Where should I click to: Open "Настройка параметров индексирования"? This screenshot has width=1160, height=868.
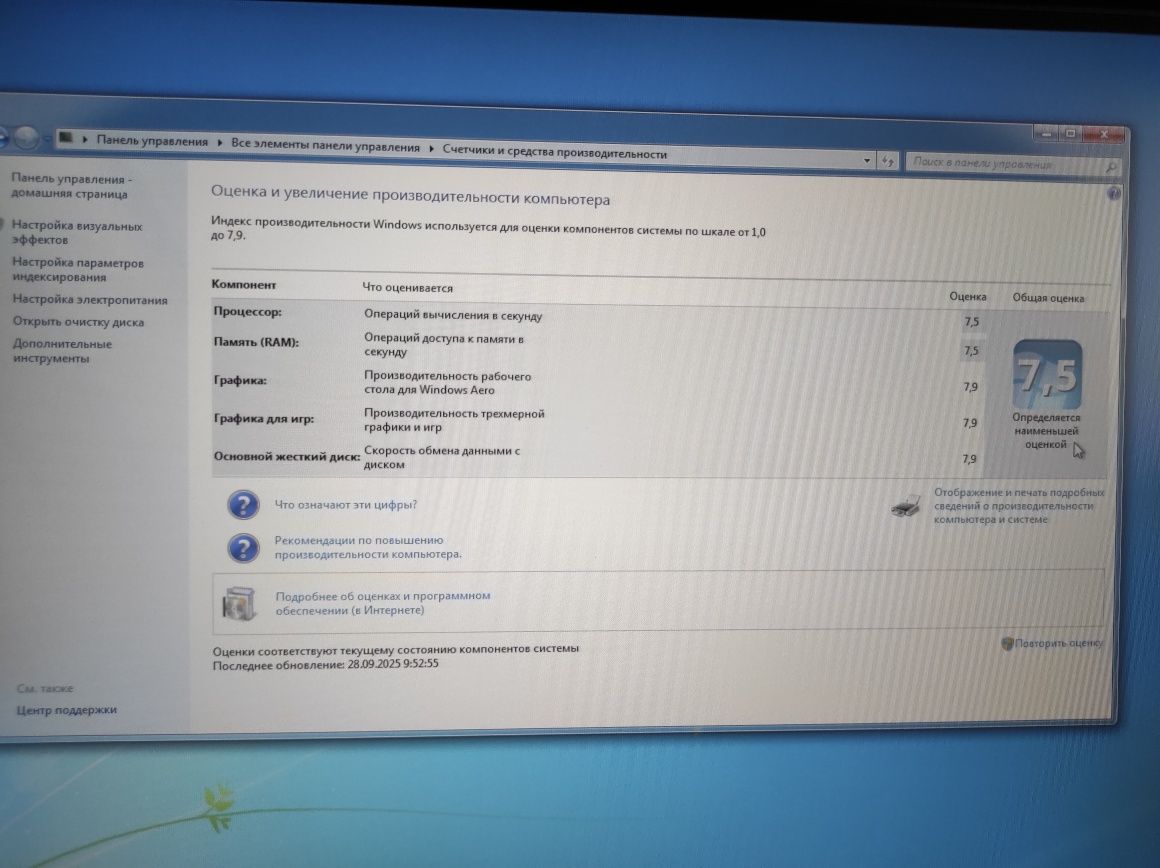point(78,269)
